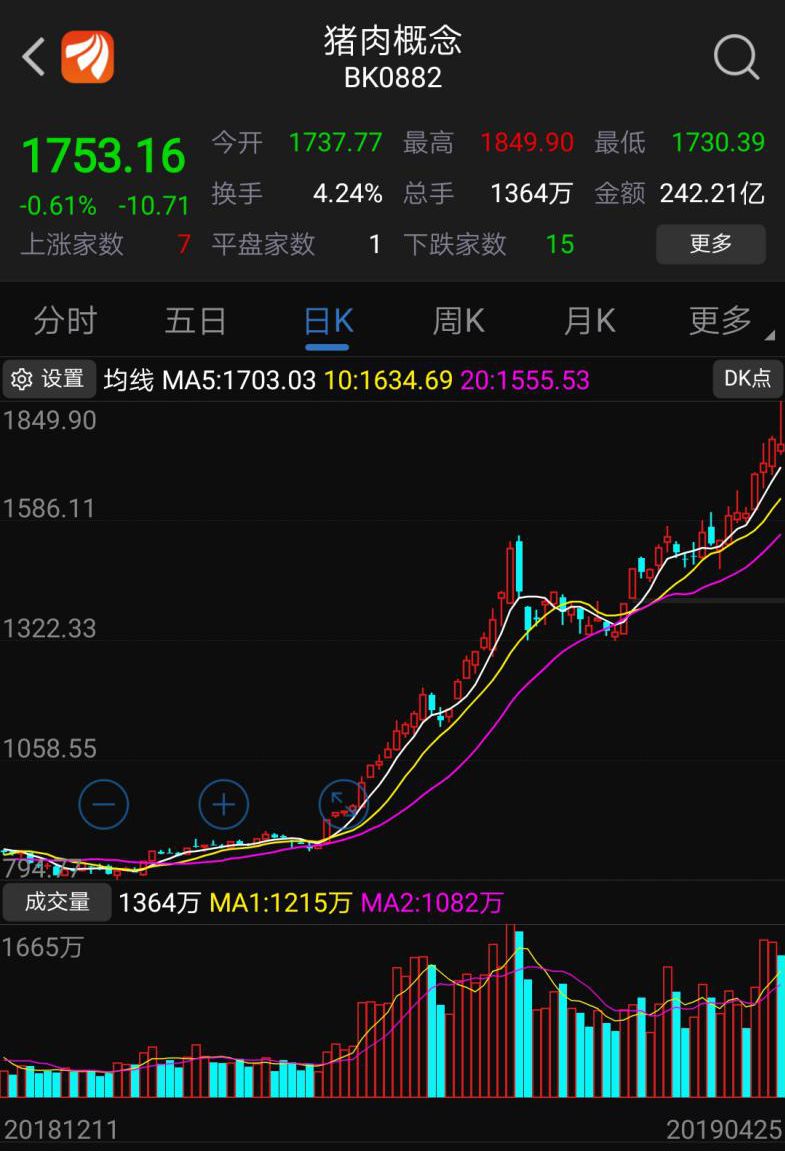Expand chart to fullscreen icon
The image size is (785, 1152).
(343, 804)
